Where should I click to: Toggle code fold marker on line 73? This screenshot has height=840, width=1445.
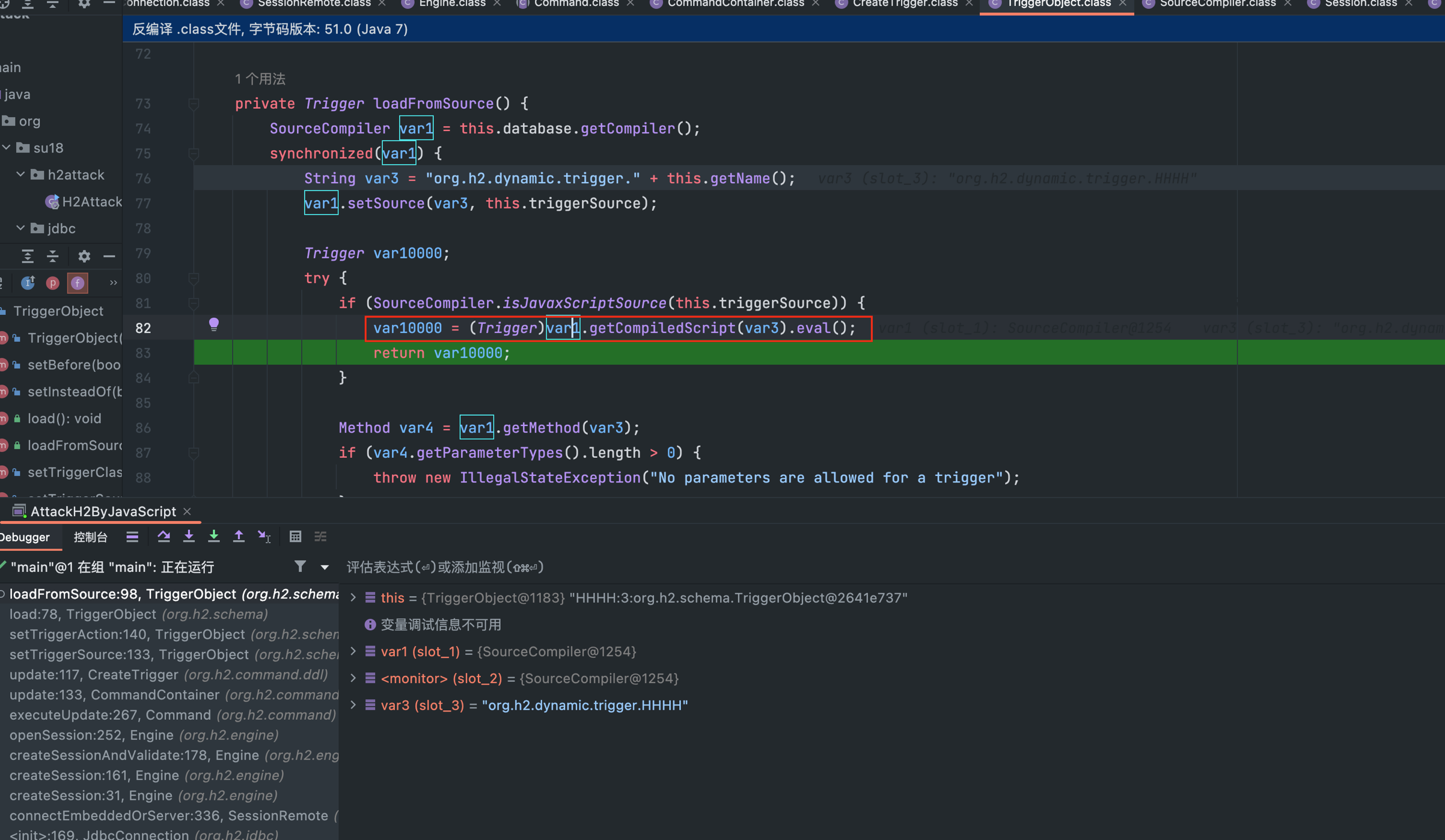194,104
